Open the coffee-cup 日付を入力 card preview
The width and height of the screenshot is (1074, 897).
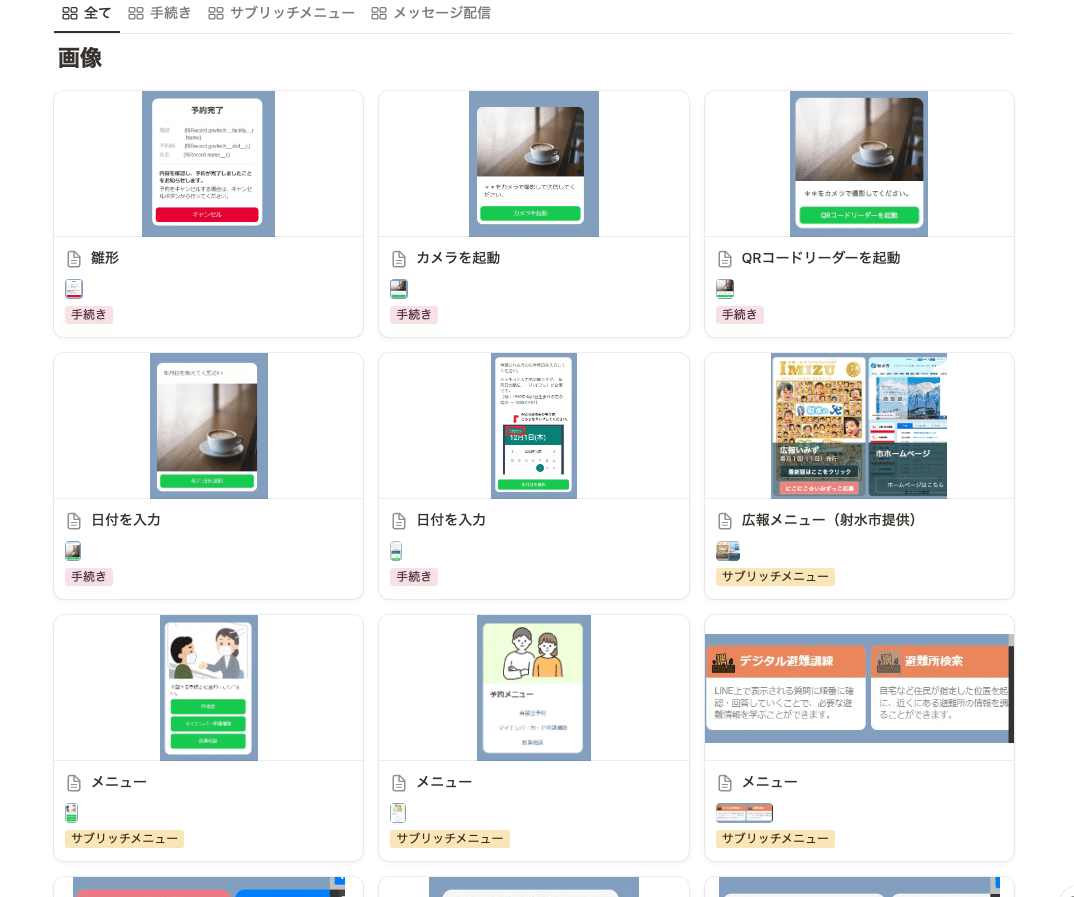click(x=208, y=426)
